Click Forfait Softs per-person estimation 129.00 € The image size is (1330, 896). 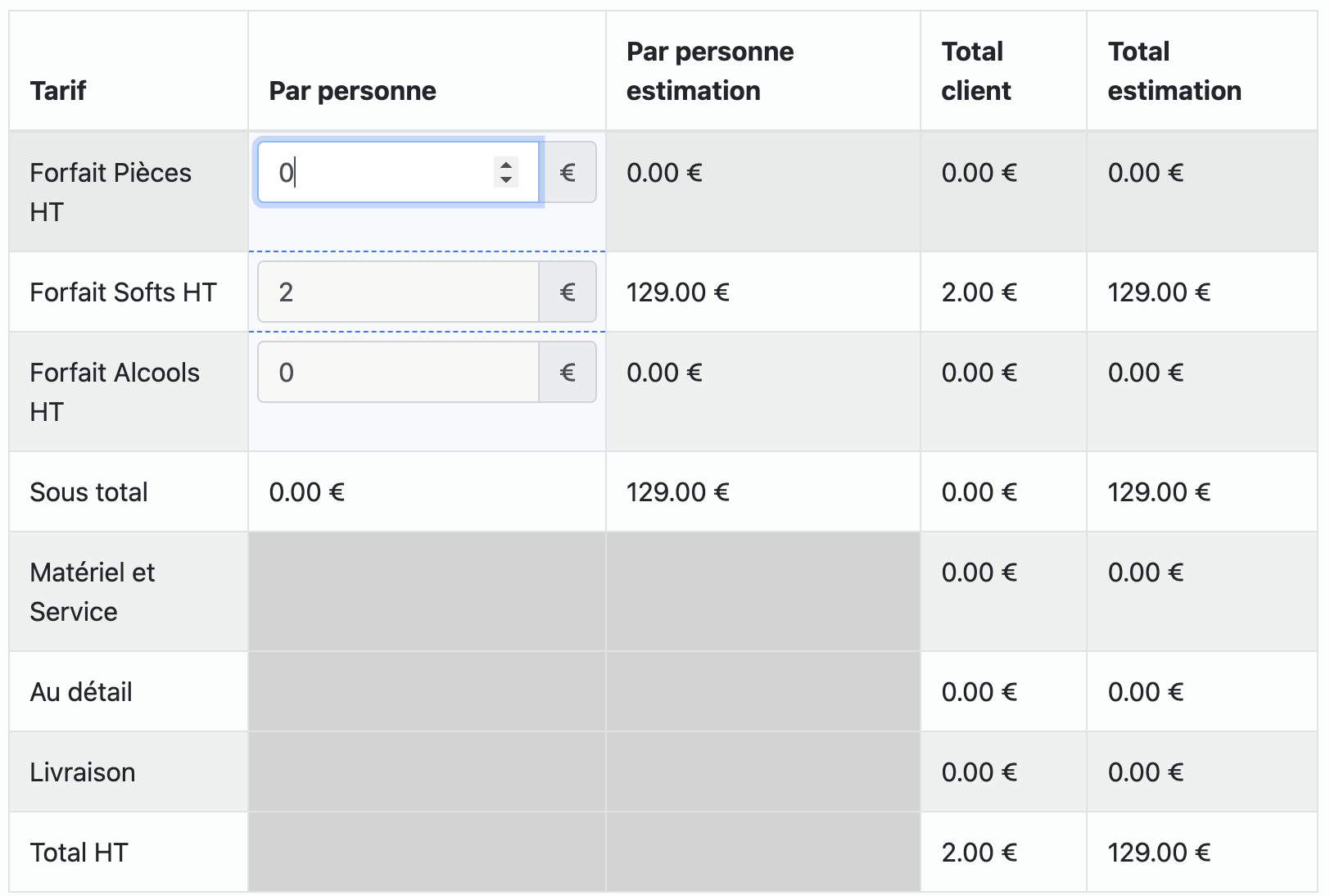click(x=677, y=292)
